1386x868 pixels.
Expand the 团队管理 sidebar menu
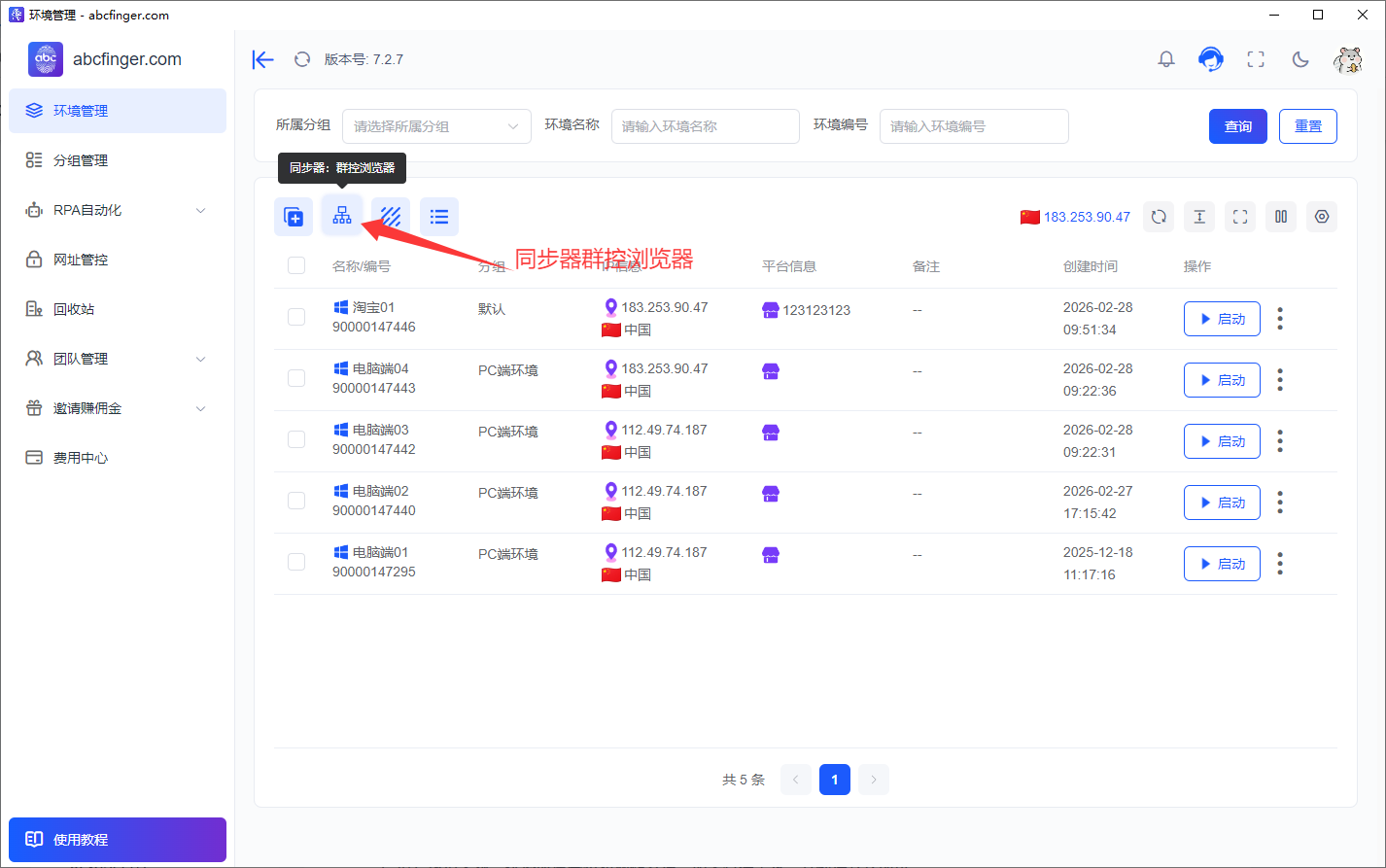118,359
